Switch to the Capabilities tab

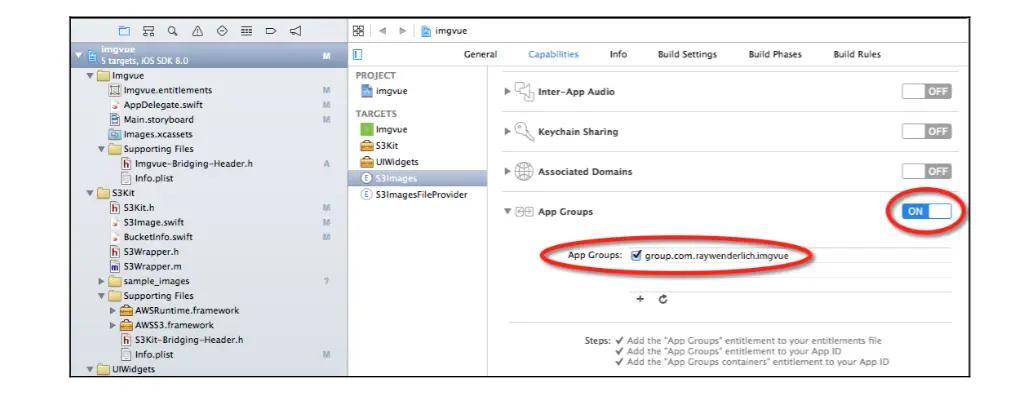click(x=553, y=55)
